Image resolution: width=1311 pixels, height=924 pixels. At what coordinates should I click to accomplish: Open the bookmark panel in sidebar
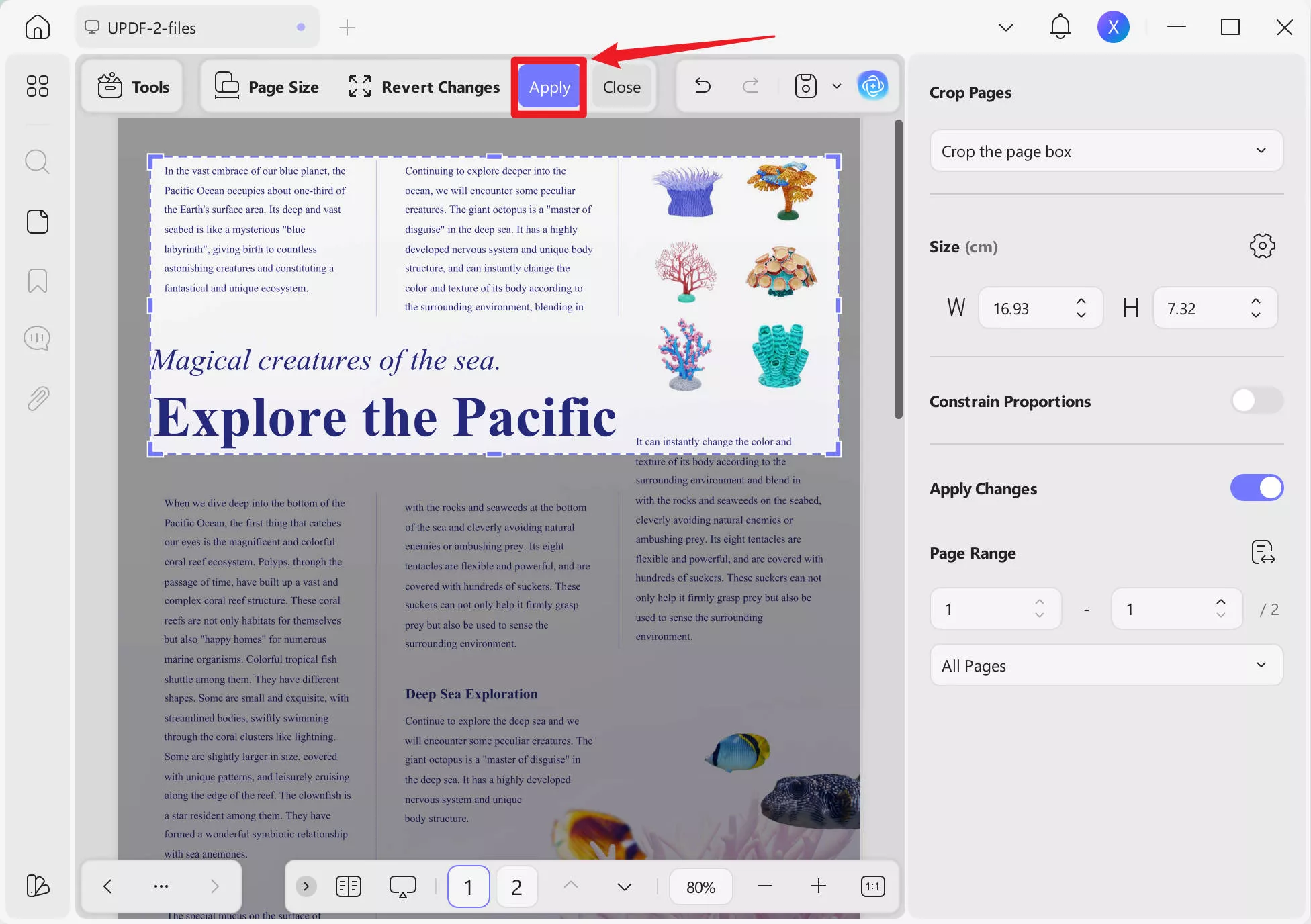38,281
